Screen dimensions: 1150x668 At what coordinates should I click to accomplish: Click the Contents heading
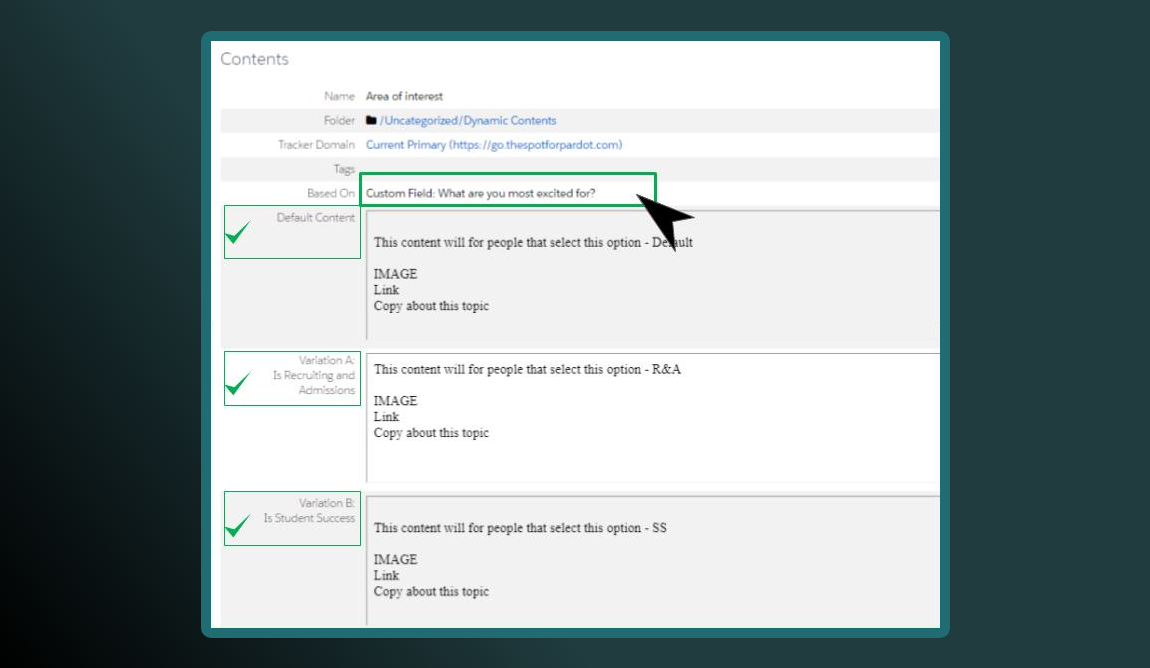point(254,59)
